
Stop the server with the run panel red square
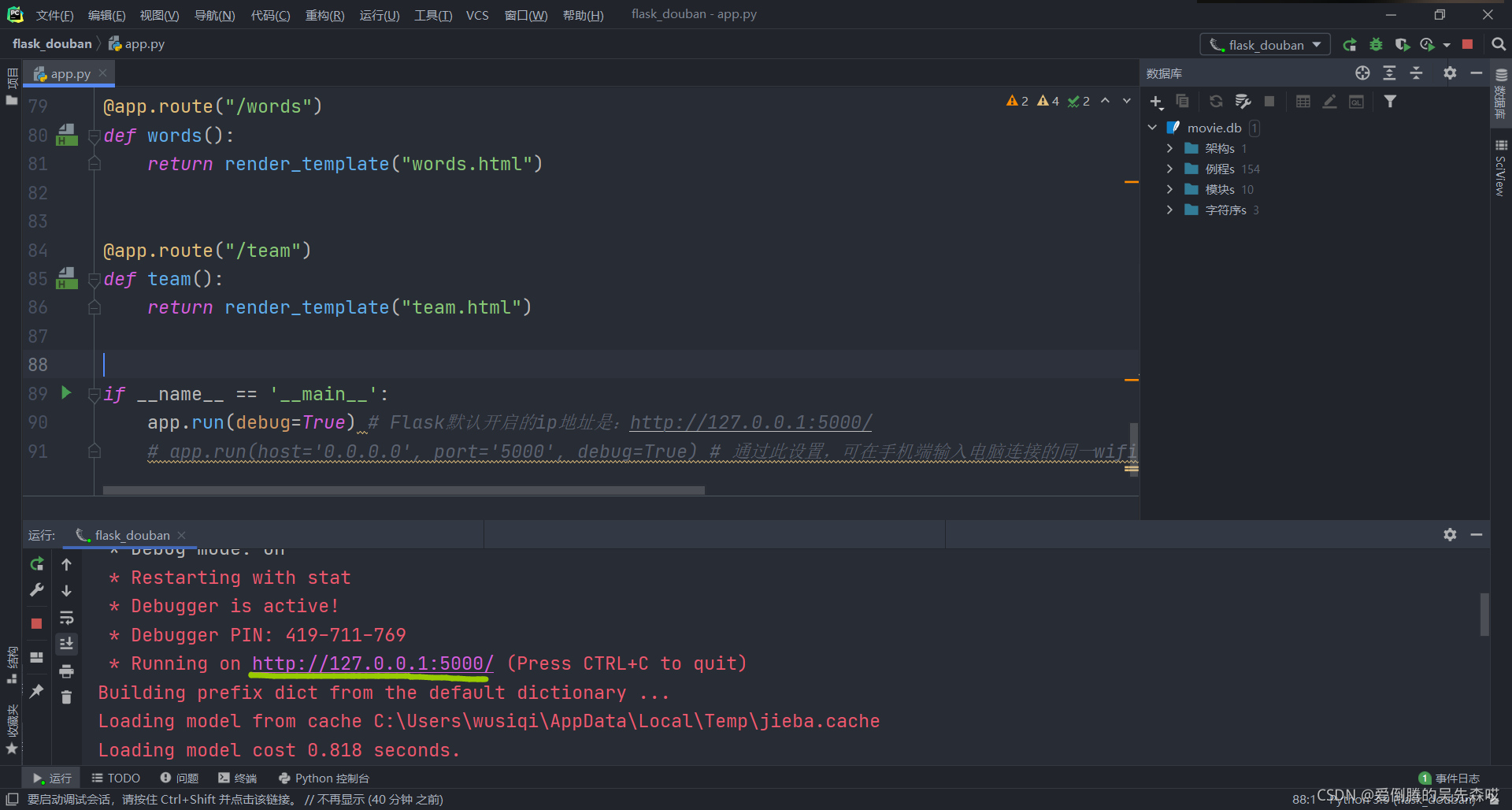[36, 623]
